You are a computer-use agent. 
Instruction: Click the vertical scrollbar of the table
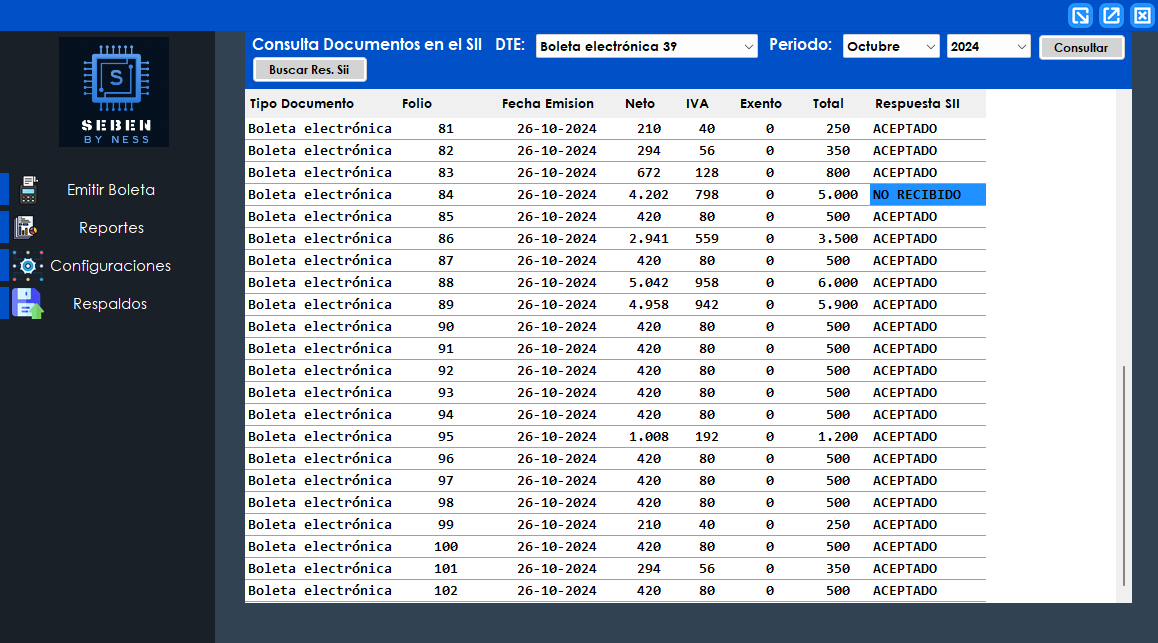tap(1124, 475)
